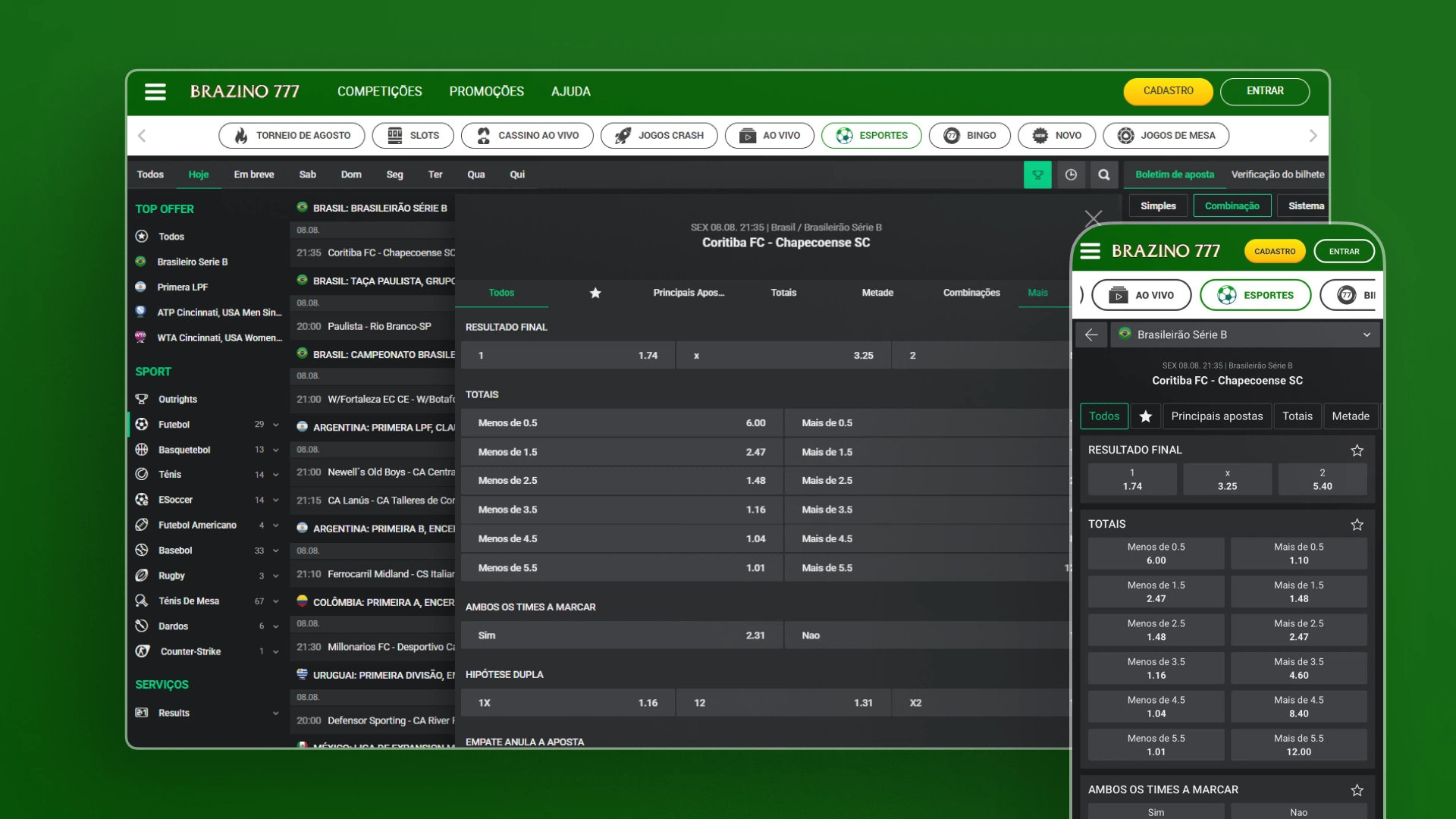1456x819 pixels.
Task: Click the yellow CADASTRO button in desktop header
Action: 1168,91
